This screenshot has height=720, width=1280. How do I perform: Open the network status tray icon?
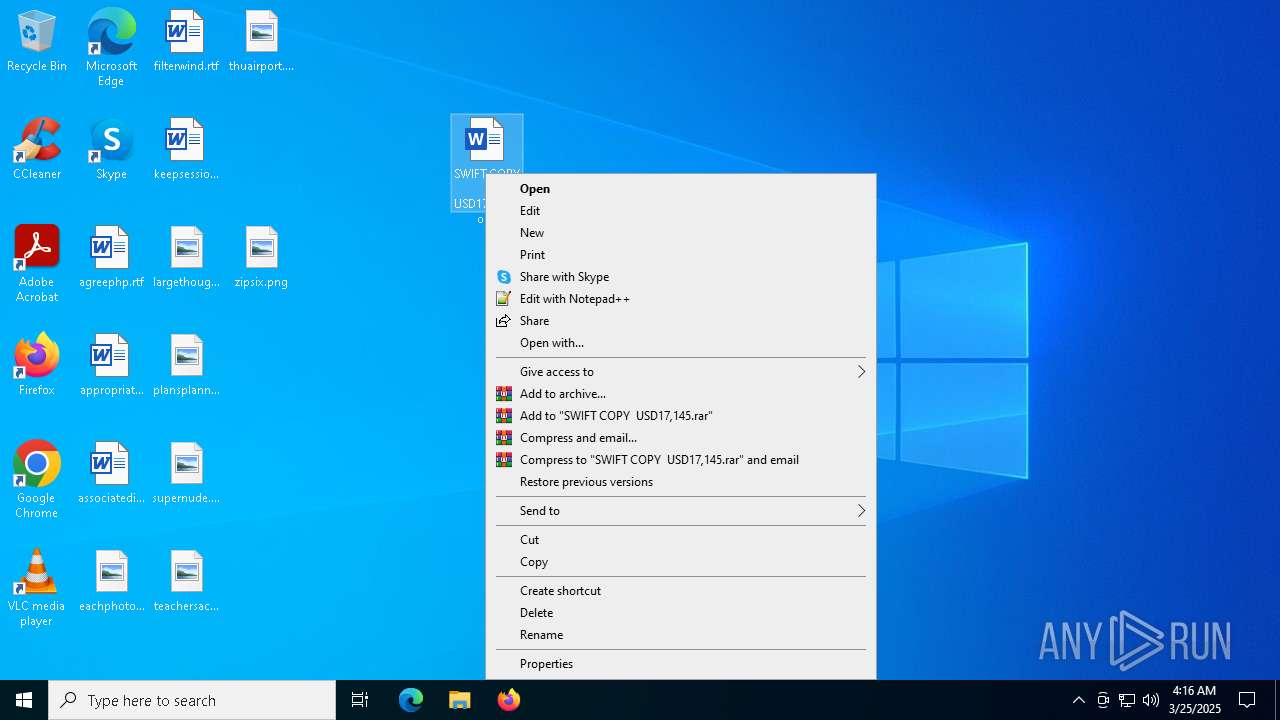(1127, 700)
